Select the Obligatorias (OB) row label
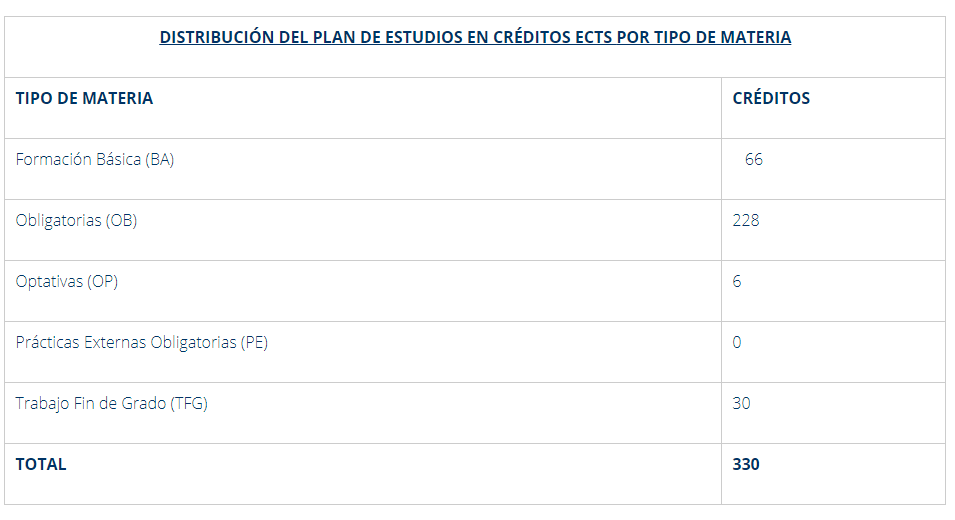 (77, 221)
